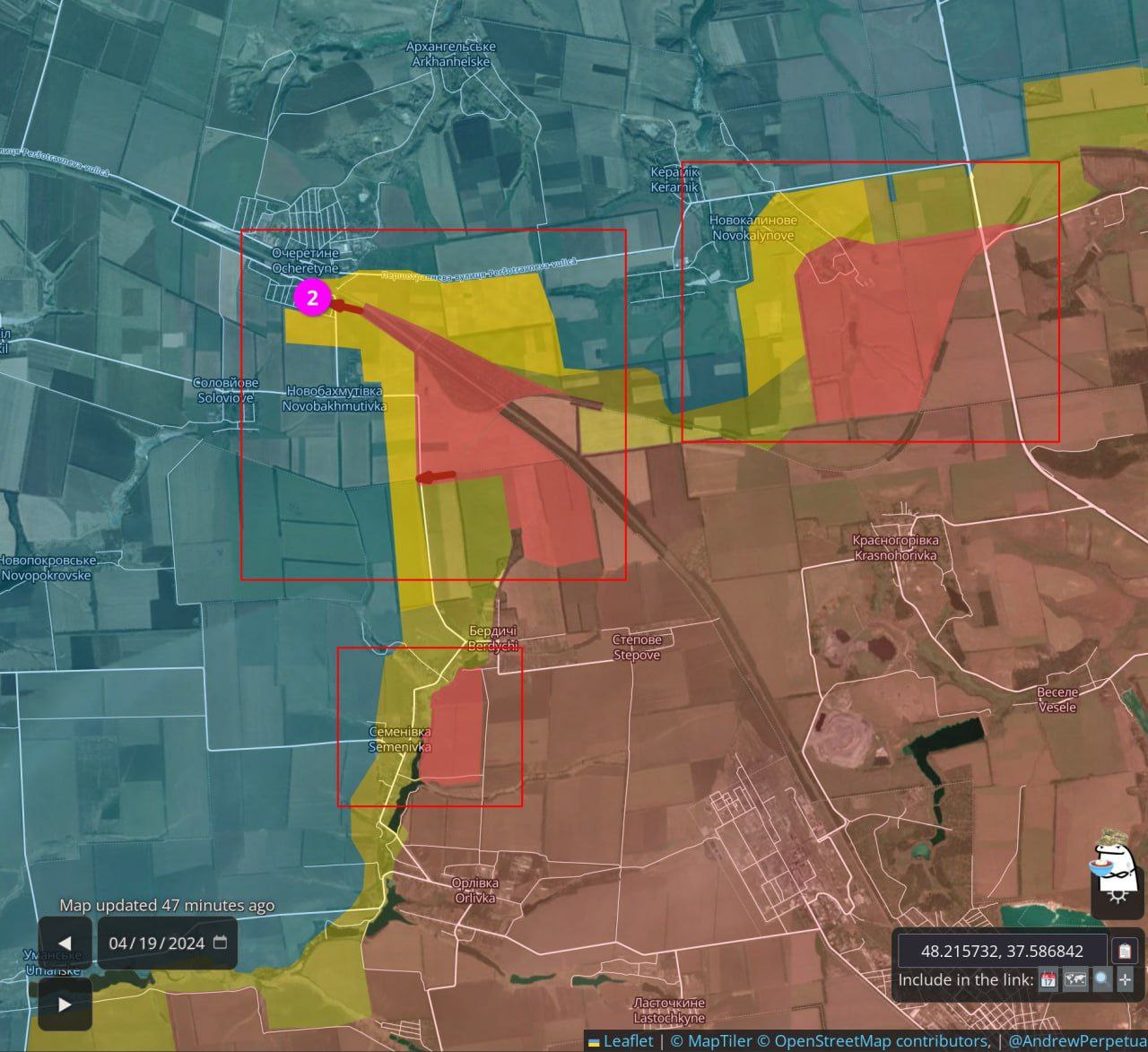
Task: Toggle including date in the link
Action: [1048, 979]
